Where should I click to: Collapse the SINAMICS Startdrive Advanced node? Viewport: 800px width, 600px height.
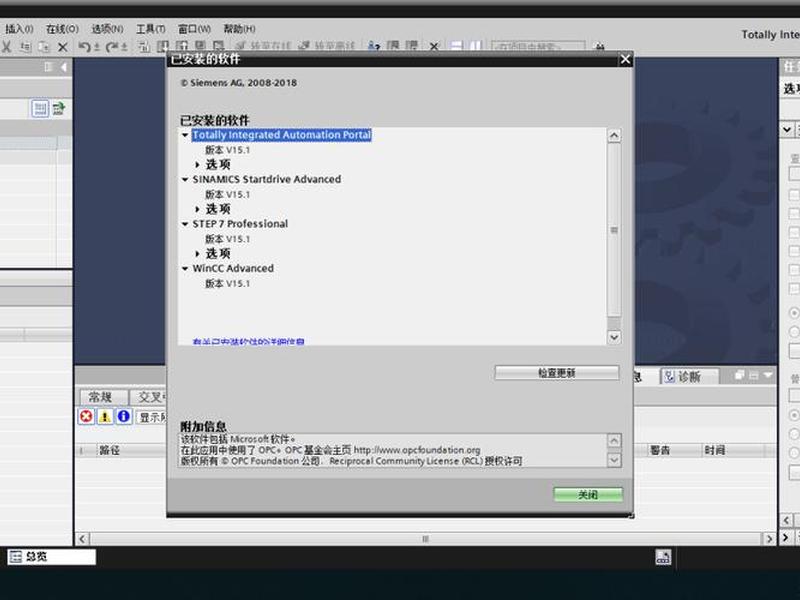[x=185, y=180]
